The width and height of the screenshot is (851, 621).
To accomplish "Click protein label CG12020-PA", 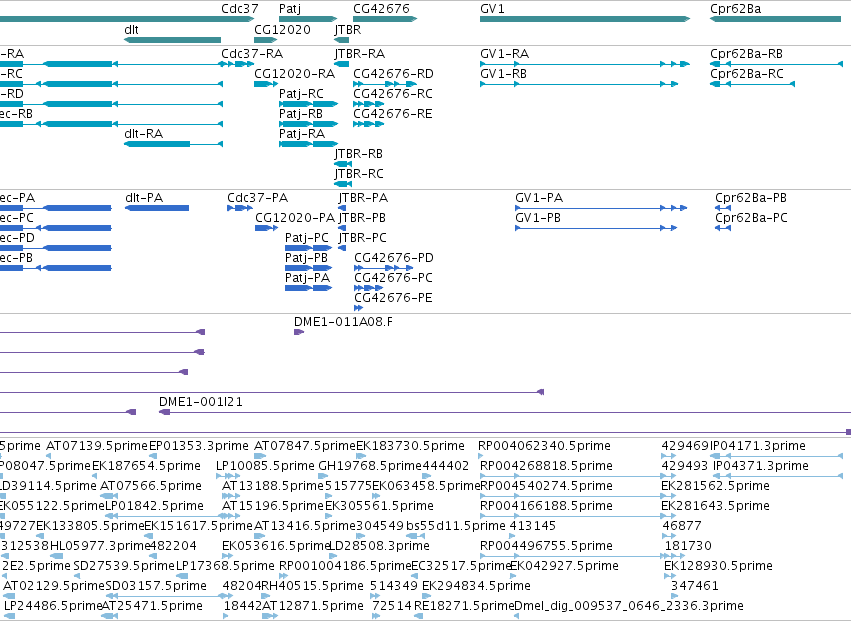I will pos(295,218).
